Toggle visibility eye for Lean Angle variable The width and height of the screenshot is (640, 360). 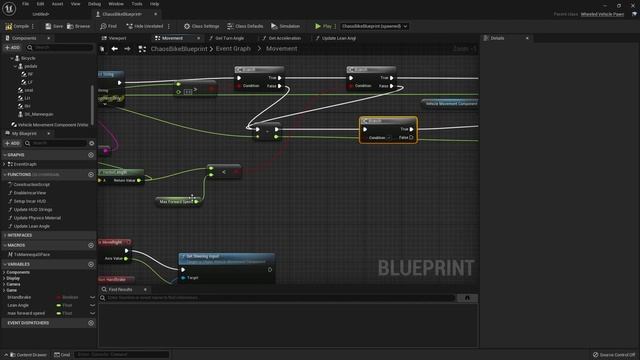pyautogui.click(x=92, y=305)
